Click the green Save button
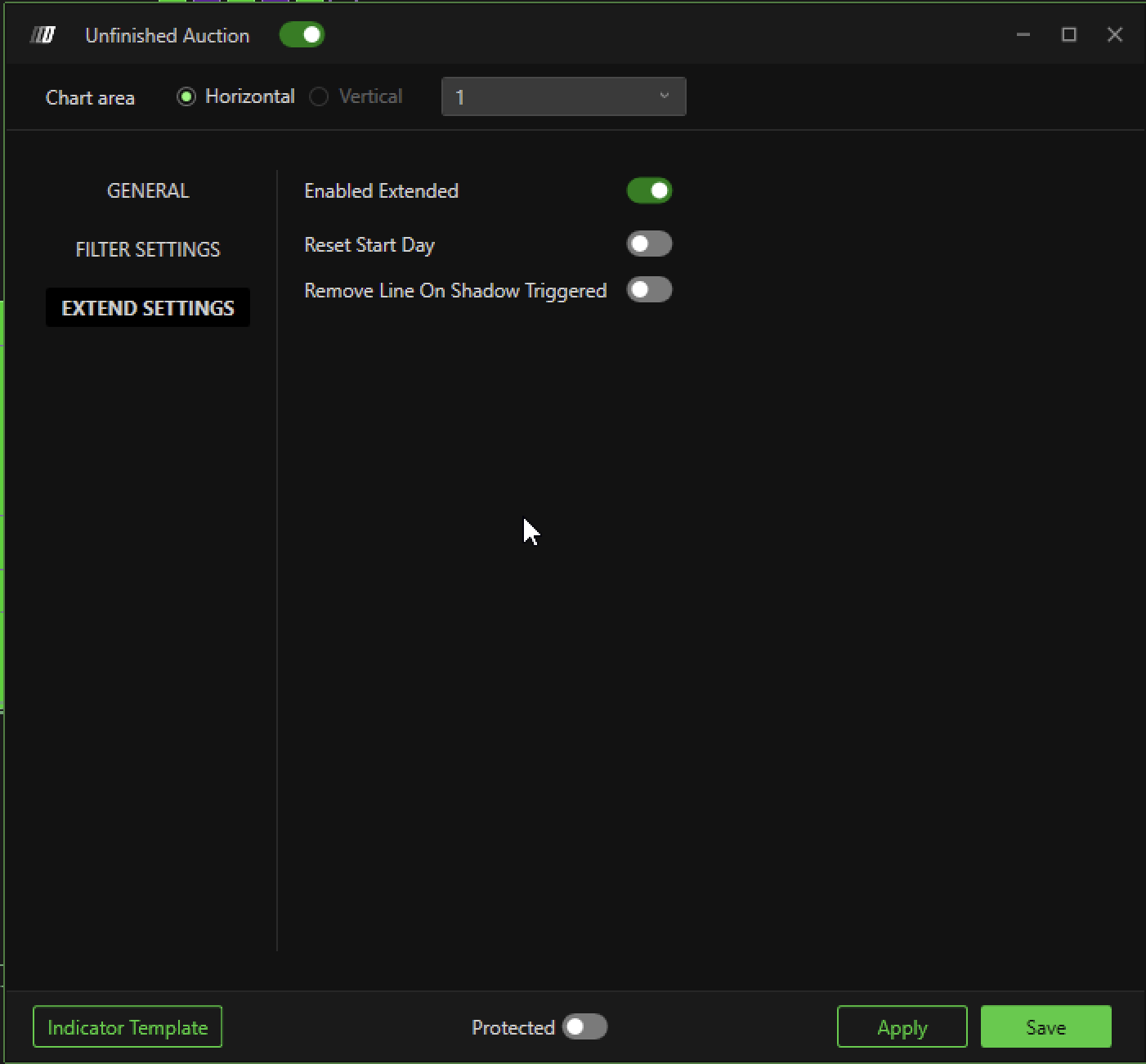This screenshot has width=1146, height=1064. point(1045,1027)
